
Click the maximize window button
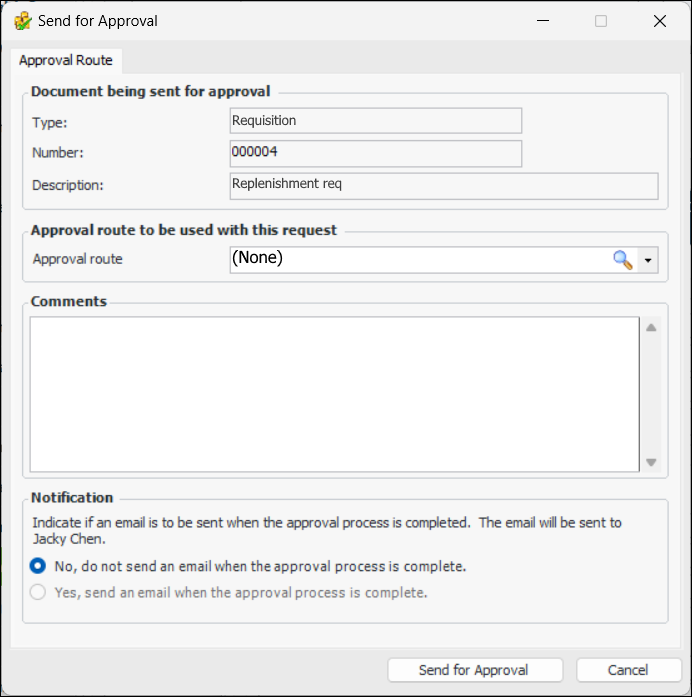pyautogui.click(x=601, y=21)
